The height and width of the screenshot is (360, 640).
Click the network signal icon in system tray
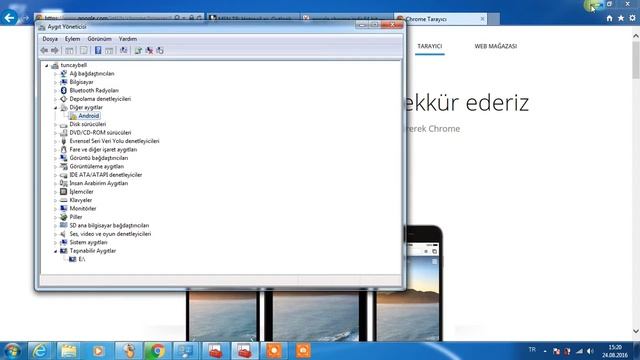(x=579, y=351)
